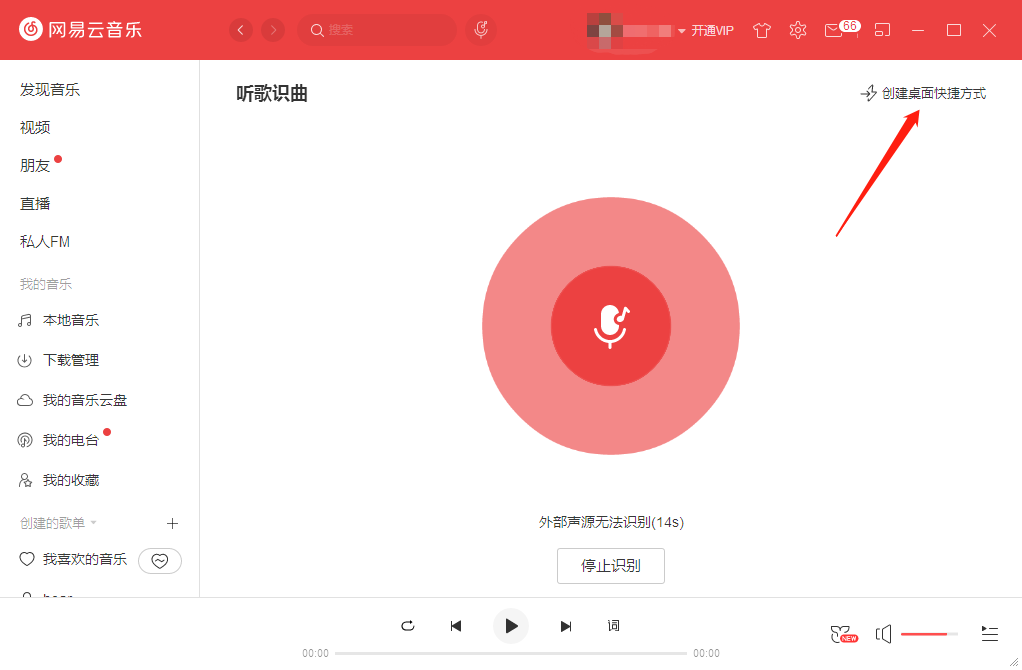This screenshot has width=1022, height=670.
Task: Click the NetEase Cloud Music logo
Action: [x=80, y=29]
